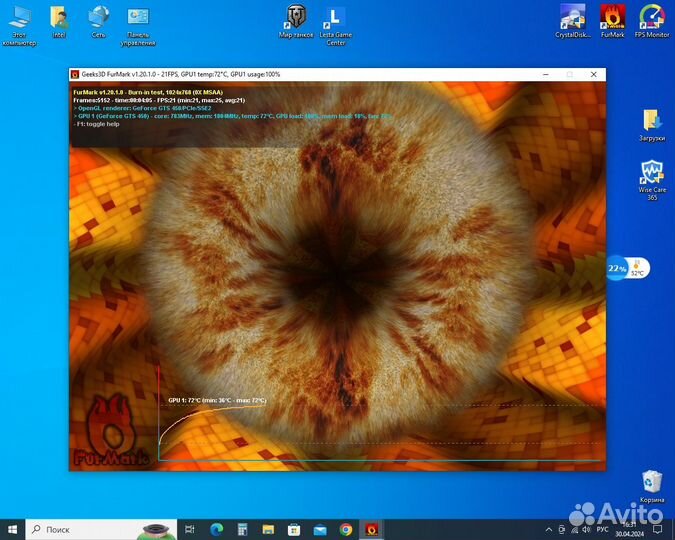Viewport: 675px width, 540px height.
Task: Open CrystalDiskMark desktop shortcut
Action: pos(572,17)
